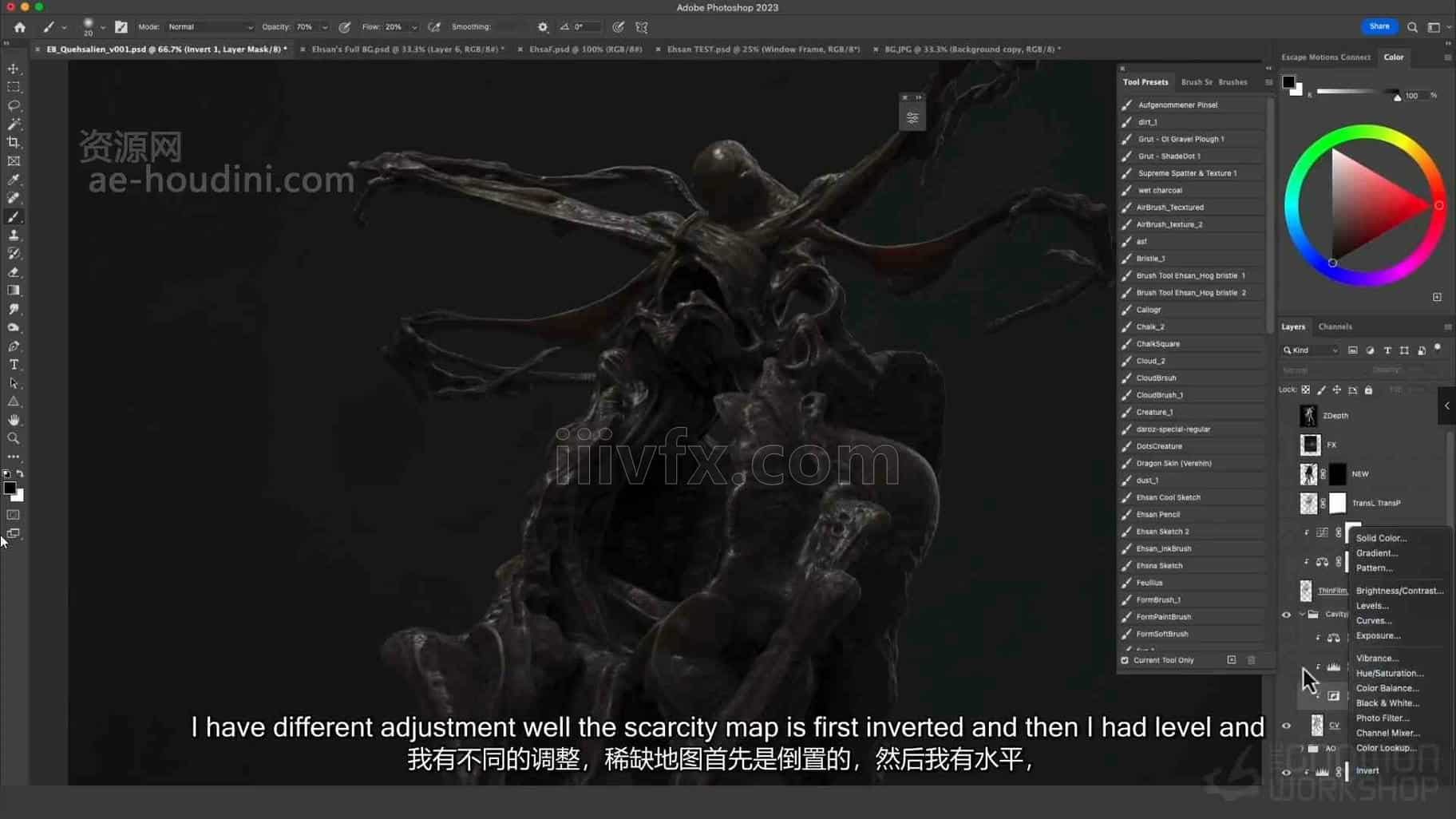Open the Opacity value dropdown arrow

tap(325, 27)
